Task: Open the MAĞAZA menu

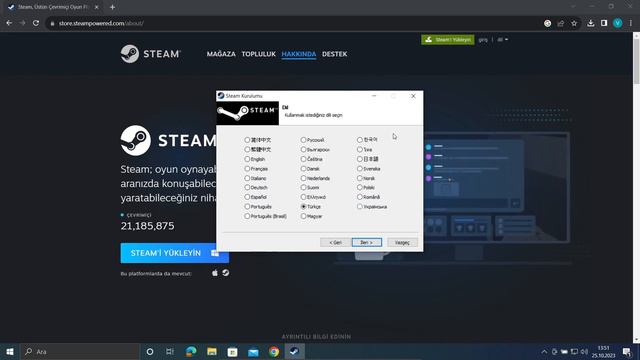Action: point(221,54)
